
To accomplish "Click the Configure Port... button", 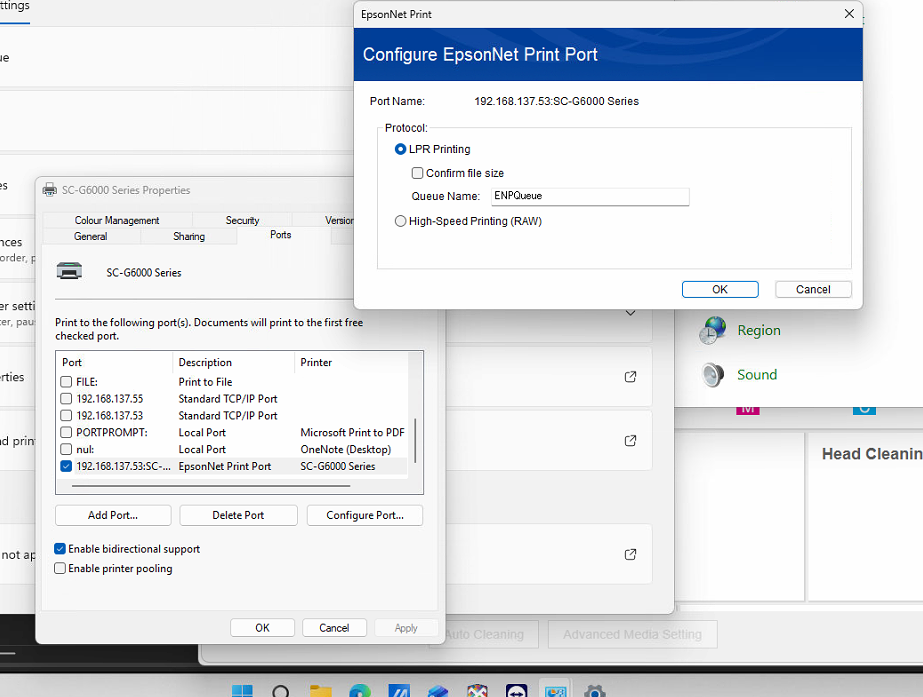I will (x=365, y=515).
